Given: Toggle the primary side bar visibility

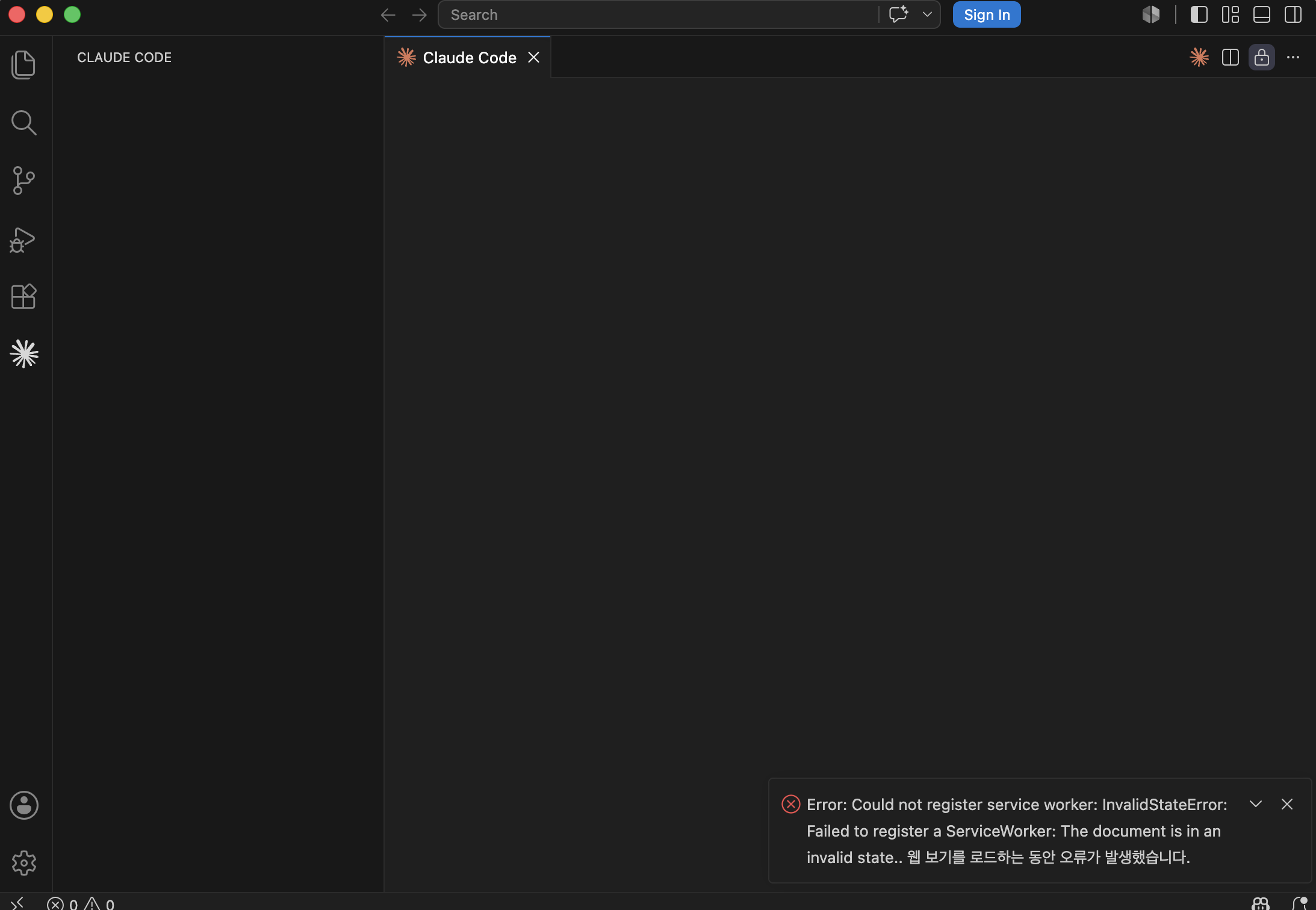Looking at the screenshot, I should 1199,14.
